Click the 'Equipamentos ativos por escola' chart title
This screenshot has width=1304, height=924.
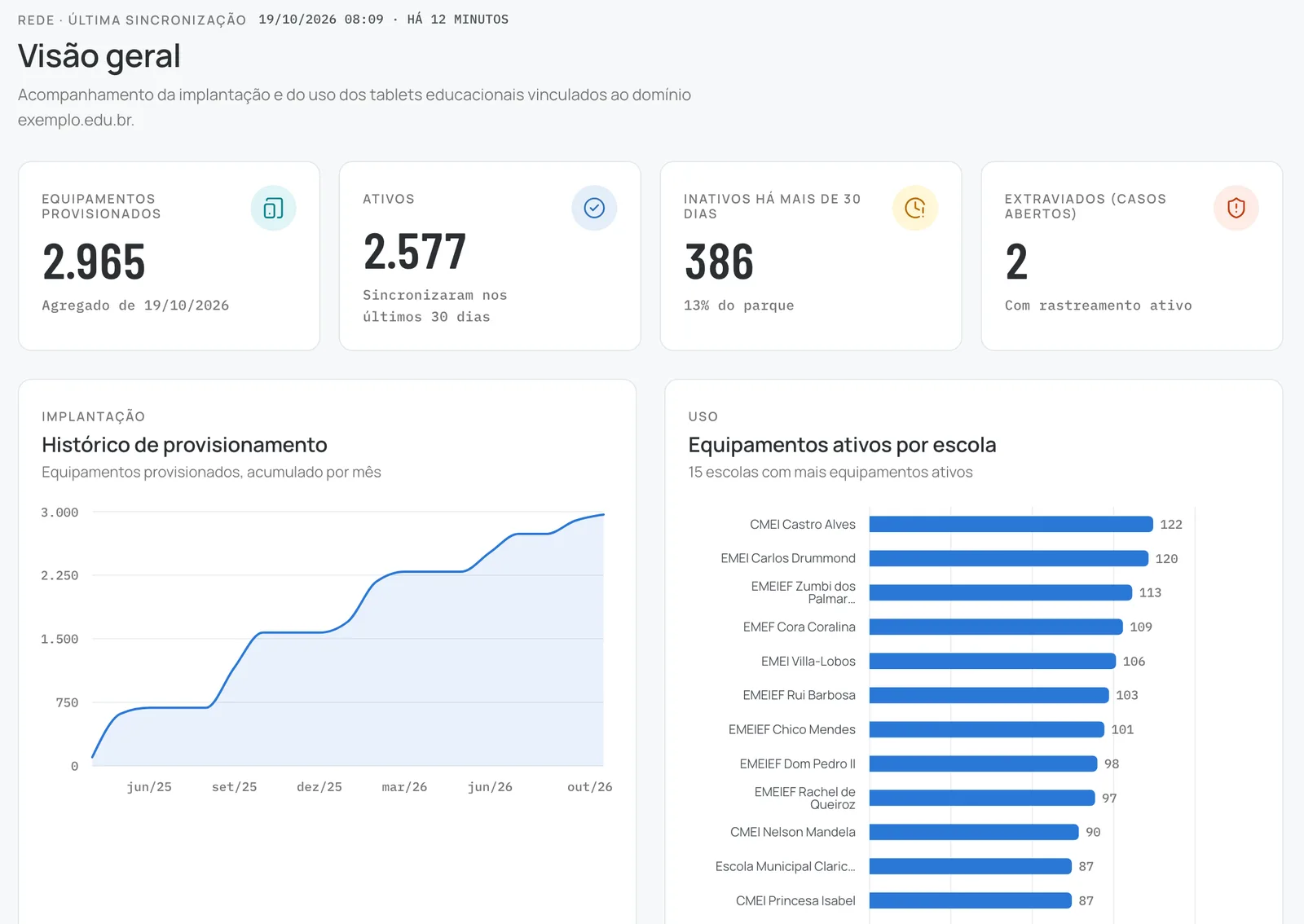point(842,445)
